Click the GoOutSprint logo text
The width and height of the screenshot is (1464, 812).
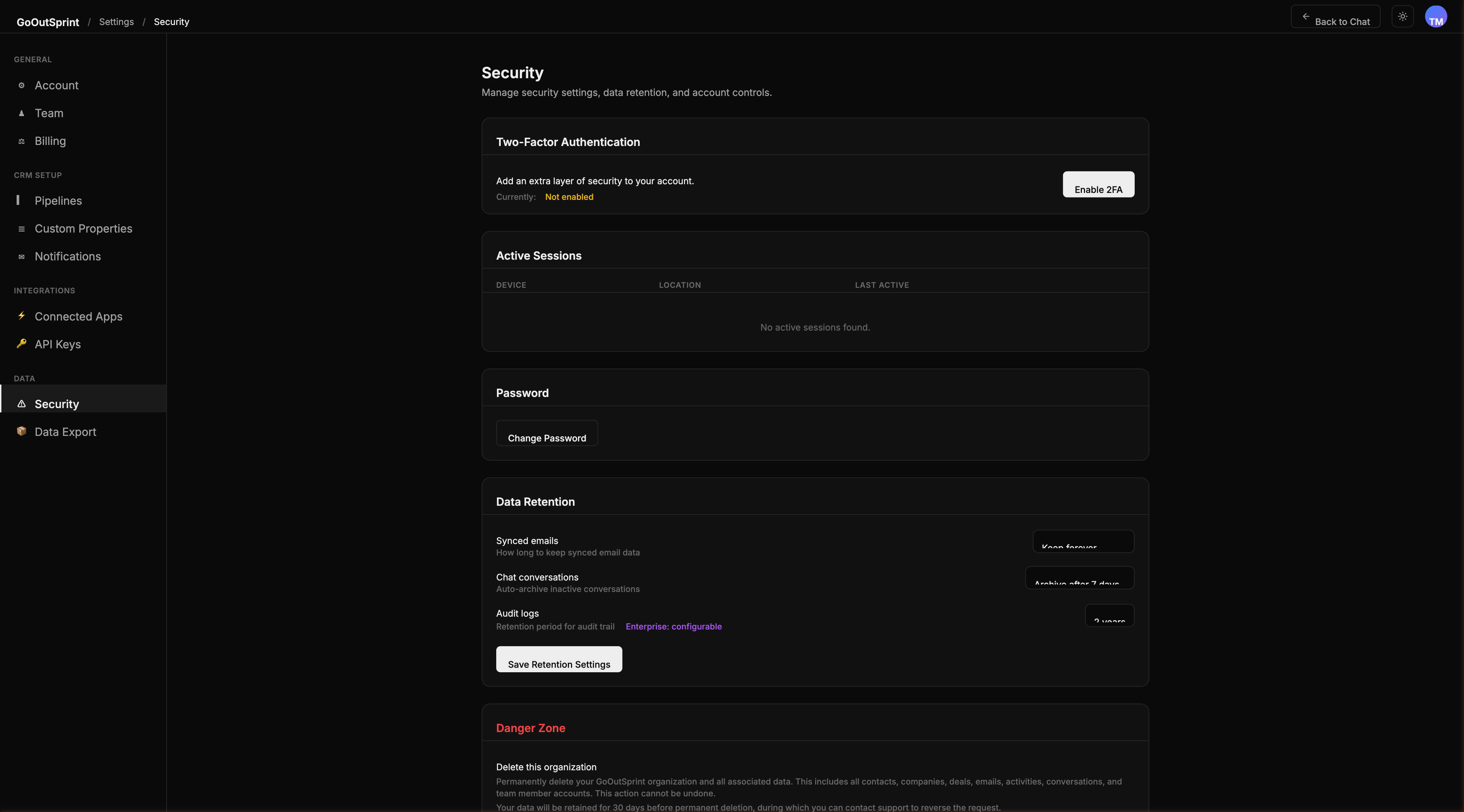[x=48, y=22]
